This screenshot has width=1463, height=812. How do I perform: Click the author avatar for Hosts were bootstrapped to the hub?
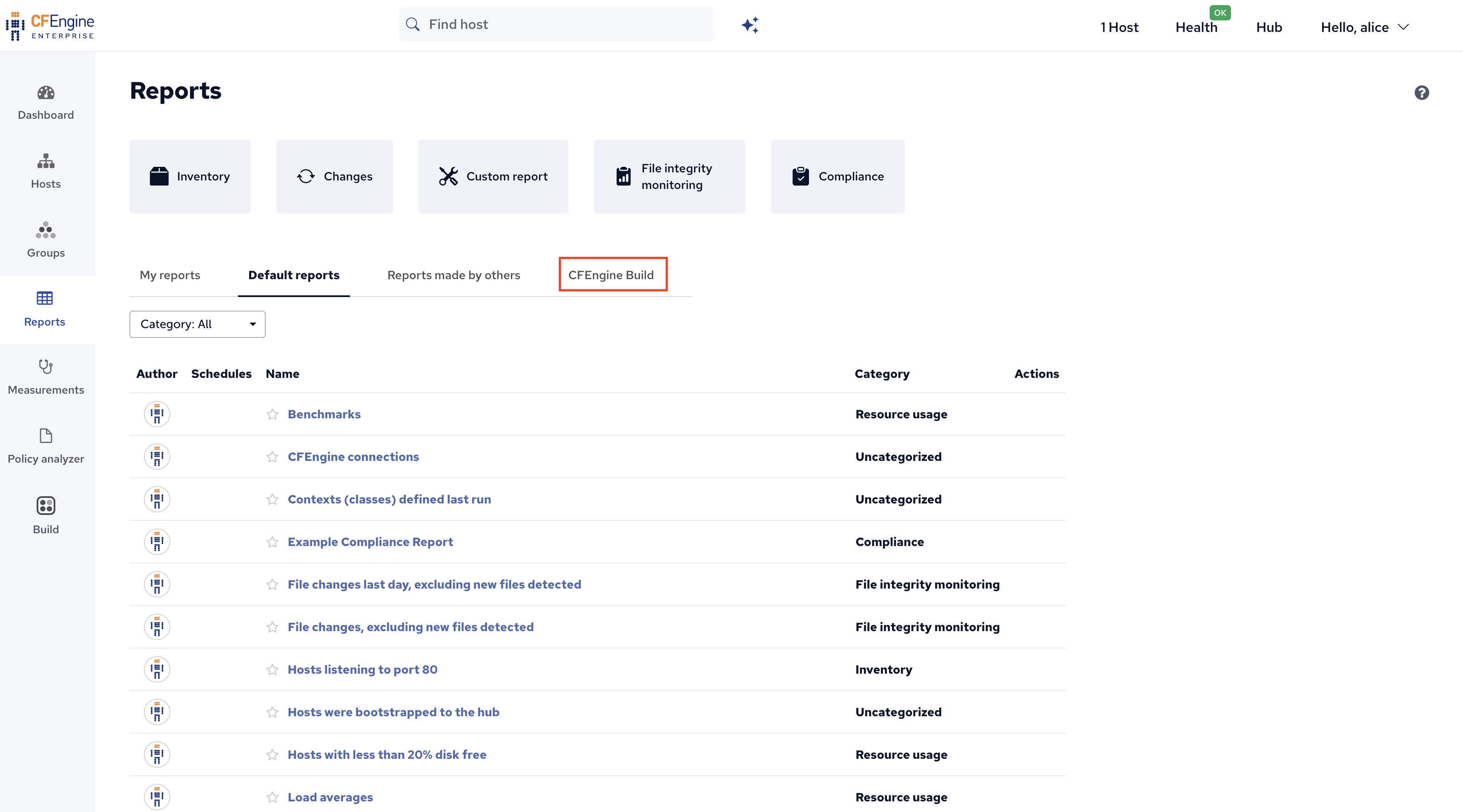(157, 712)
